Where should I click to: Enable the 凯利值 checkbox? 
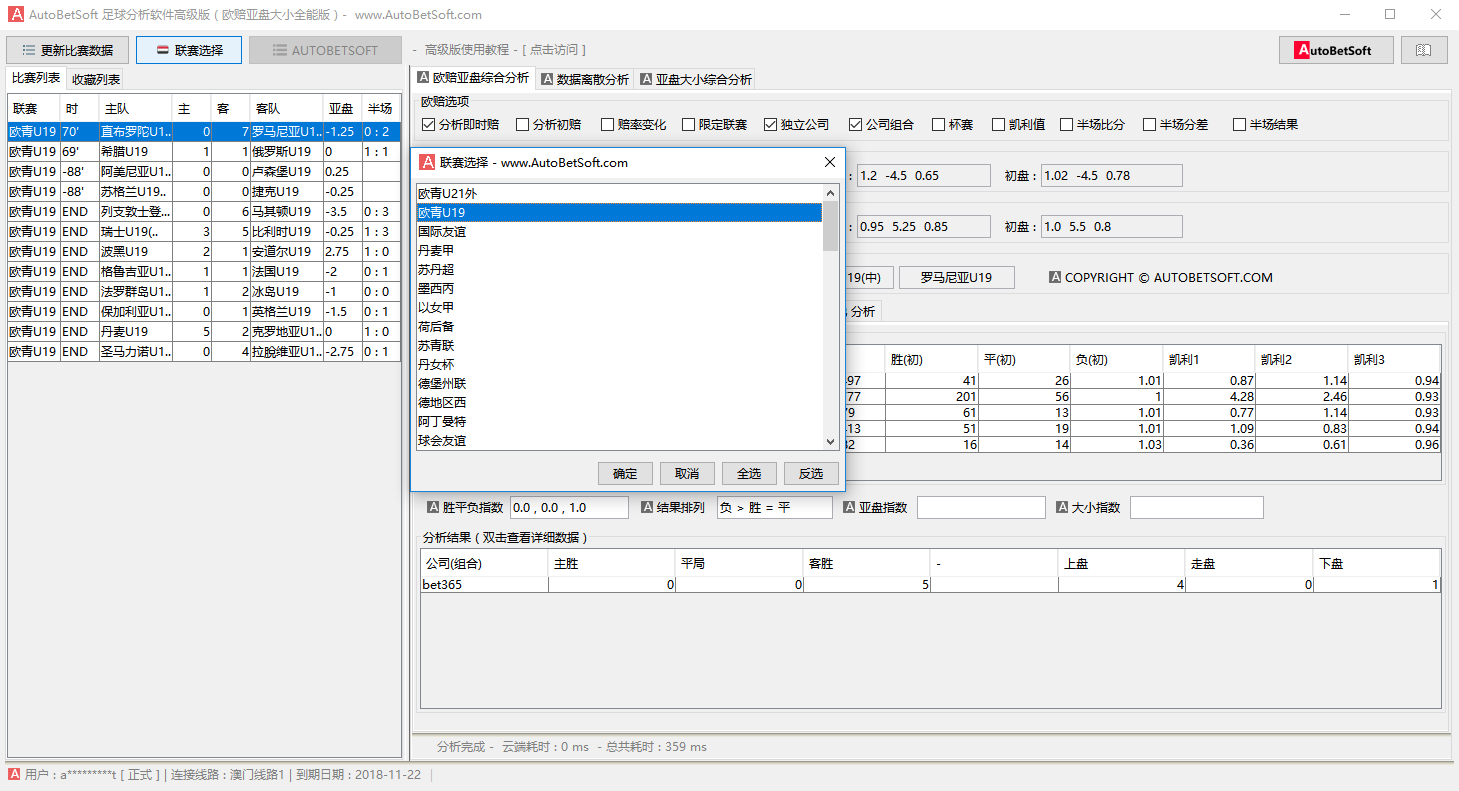1018,125
